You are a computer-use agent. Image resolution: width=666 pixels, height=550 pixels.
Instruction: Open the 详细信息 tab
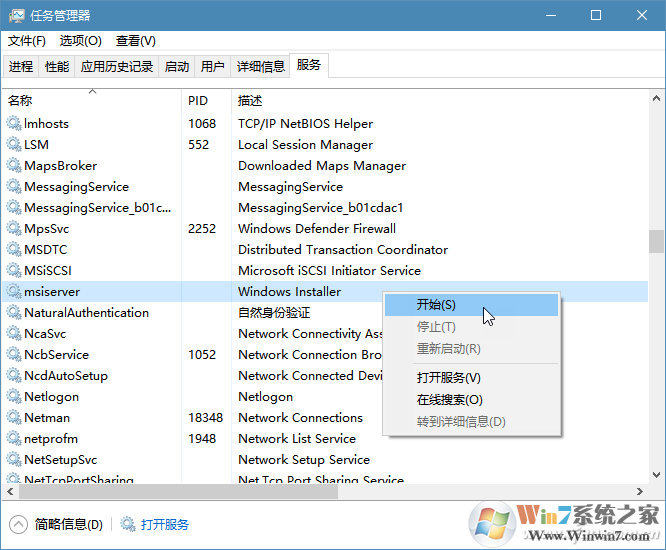(x=260, y=67)
